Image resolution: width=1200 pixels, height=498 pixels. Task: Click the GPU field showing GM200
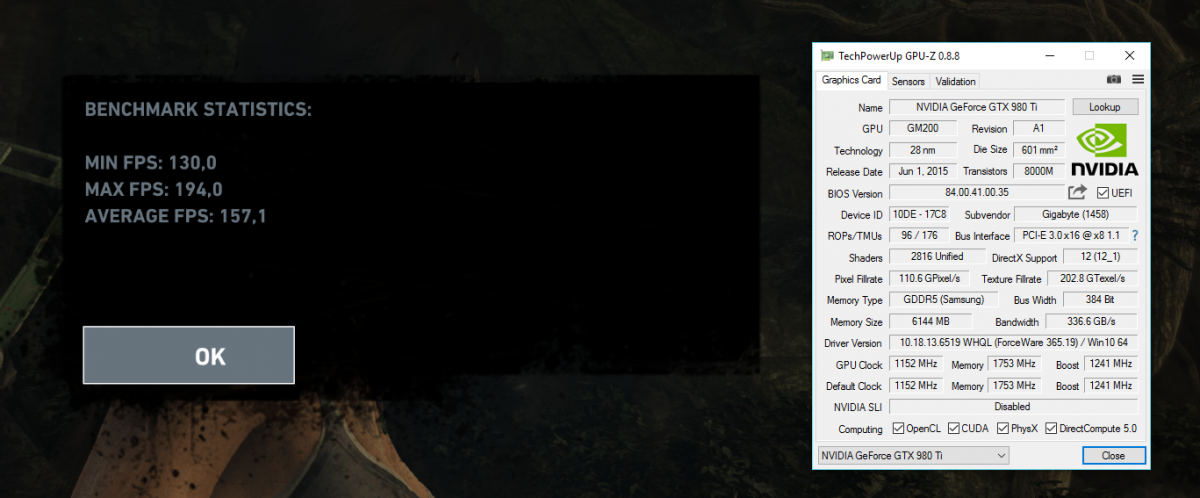(921, 129)
